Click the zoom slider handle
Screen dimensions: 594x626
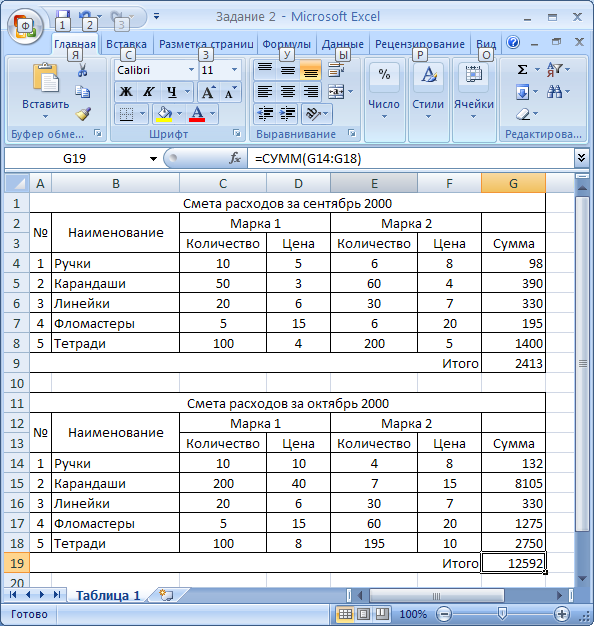(502, 613)
